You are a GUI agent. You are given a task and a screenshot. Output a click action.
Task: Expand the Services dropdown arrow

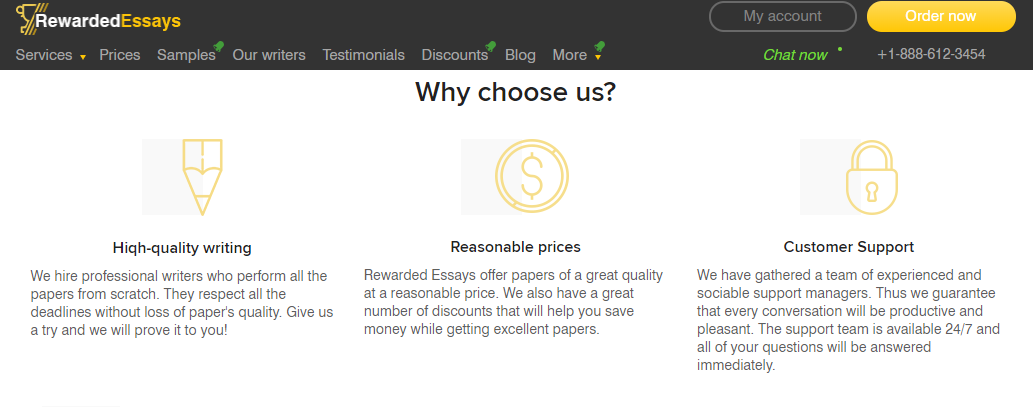click(x=83, y=57)
